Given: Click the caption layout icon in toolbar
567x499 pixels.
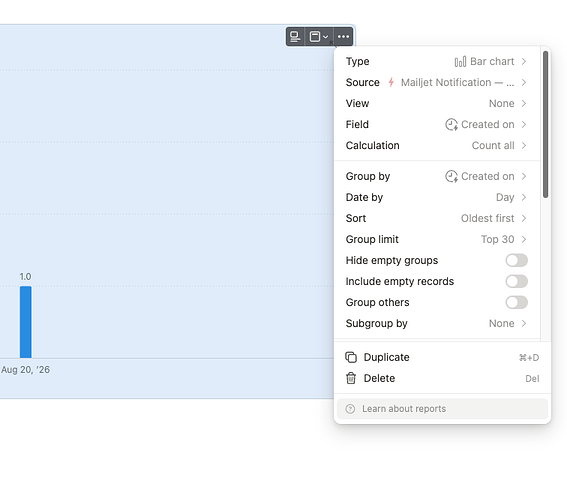Looking at the screenshot, I should 295,37.
